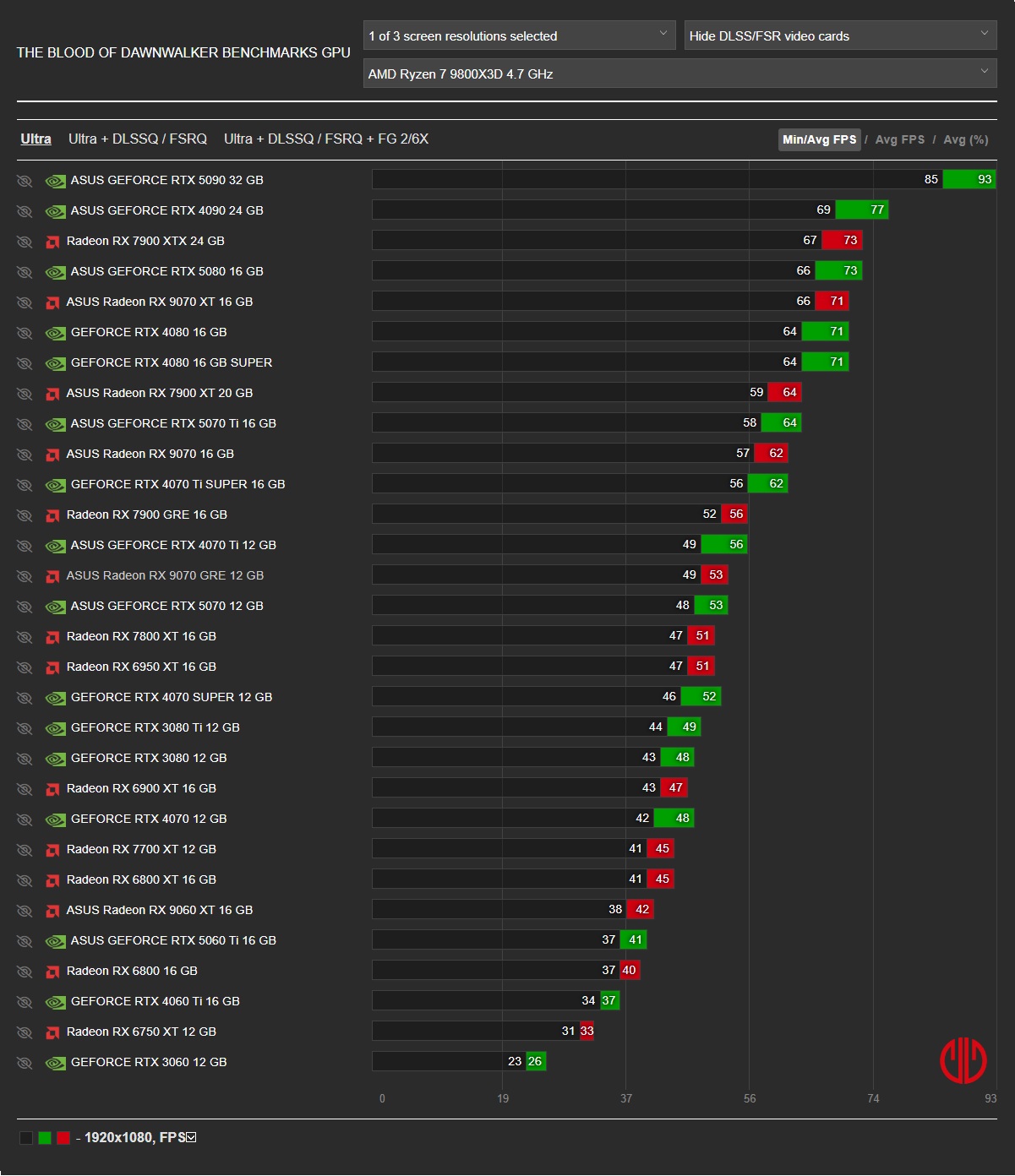Toggle visibility of Radeon RX 7900 XTX 24 GB
The image size is (1015, 1176).
pyautogui.click(x=25, y=242)
